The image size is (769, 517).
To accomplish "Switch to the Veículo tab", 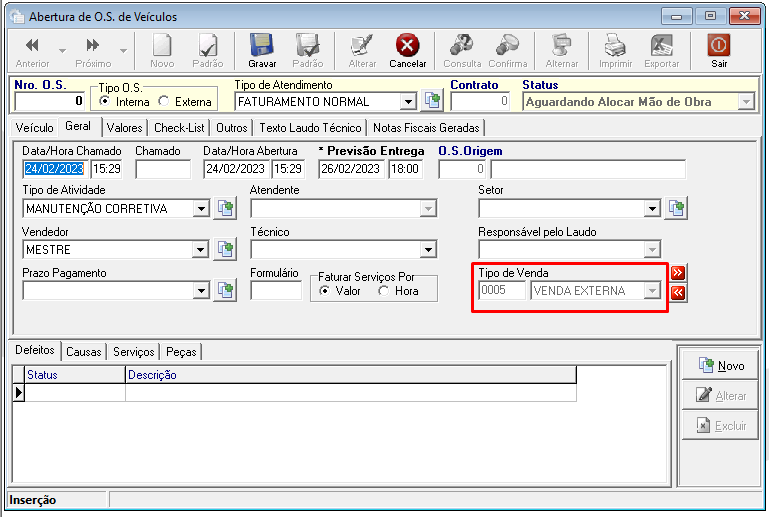I will click(34, 128).
